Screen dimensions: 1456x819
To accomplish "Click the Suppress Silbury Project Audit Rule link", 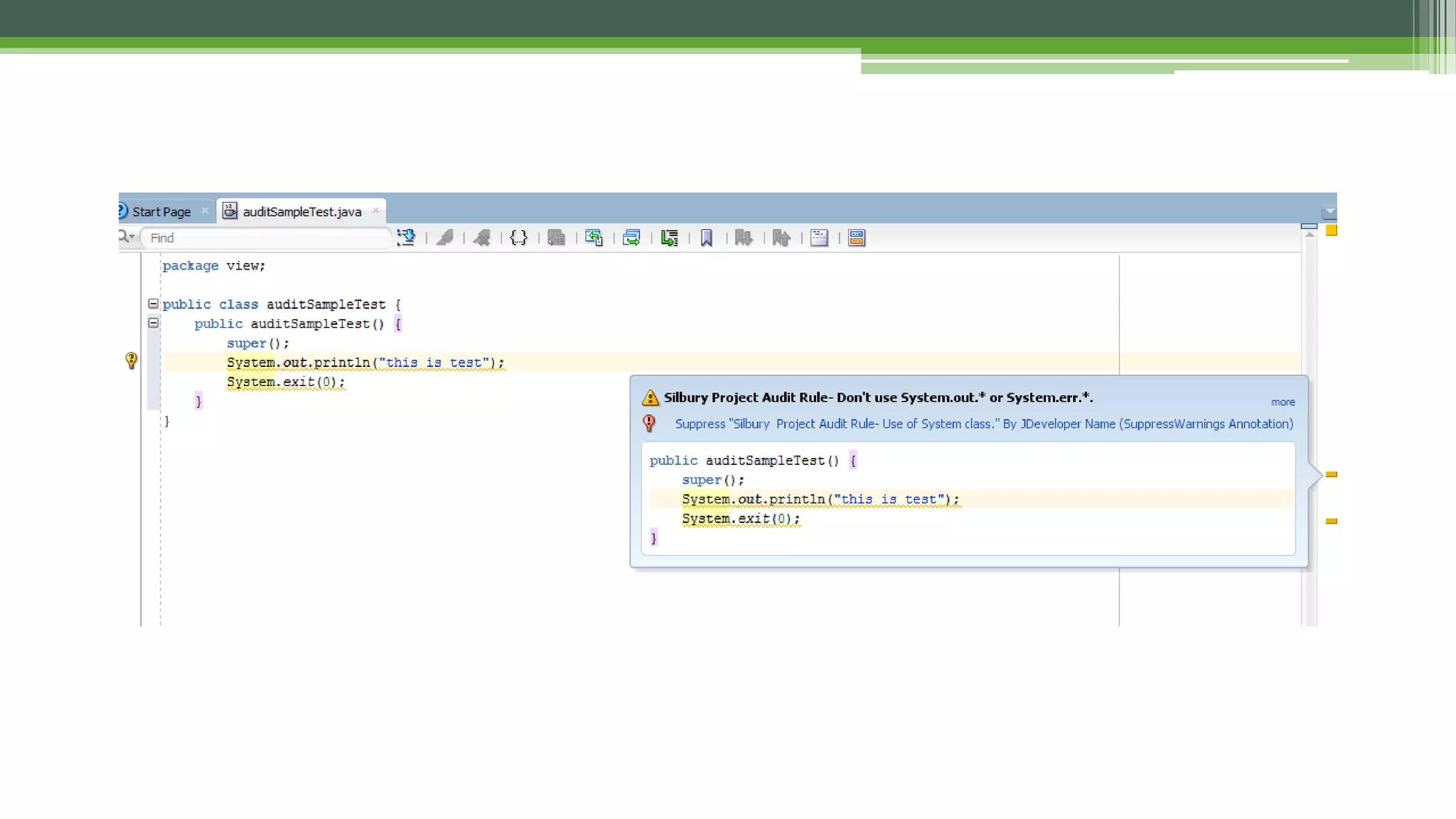I will [983, 424].
